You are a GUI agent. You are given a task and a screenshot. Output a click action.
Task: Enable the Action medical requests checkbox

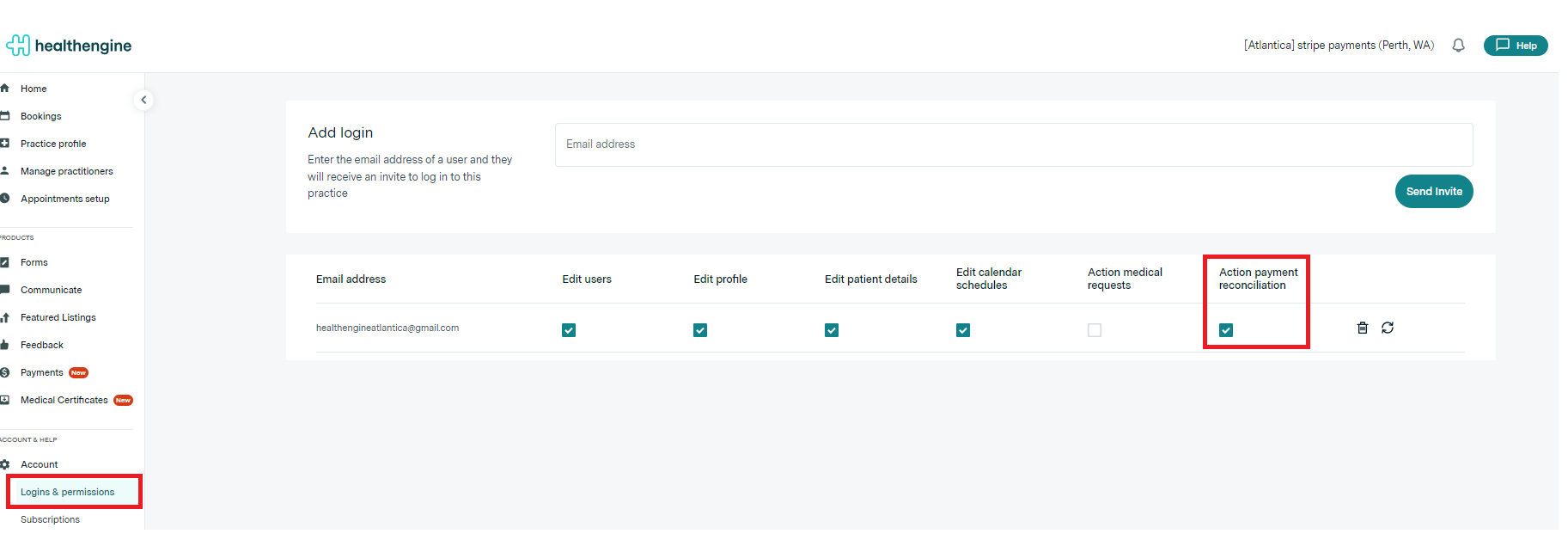click(1095, 330)
